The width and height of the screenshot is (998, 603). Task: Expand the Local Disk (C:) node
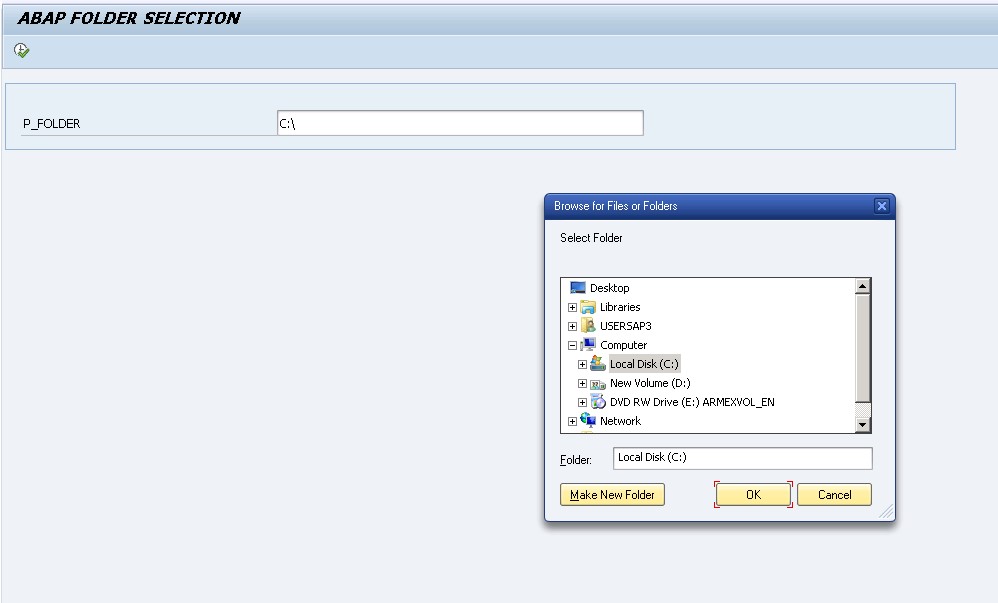click(x=581, y=363)
